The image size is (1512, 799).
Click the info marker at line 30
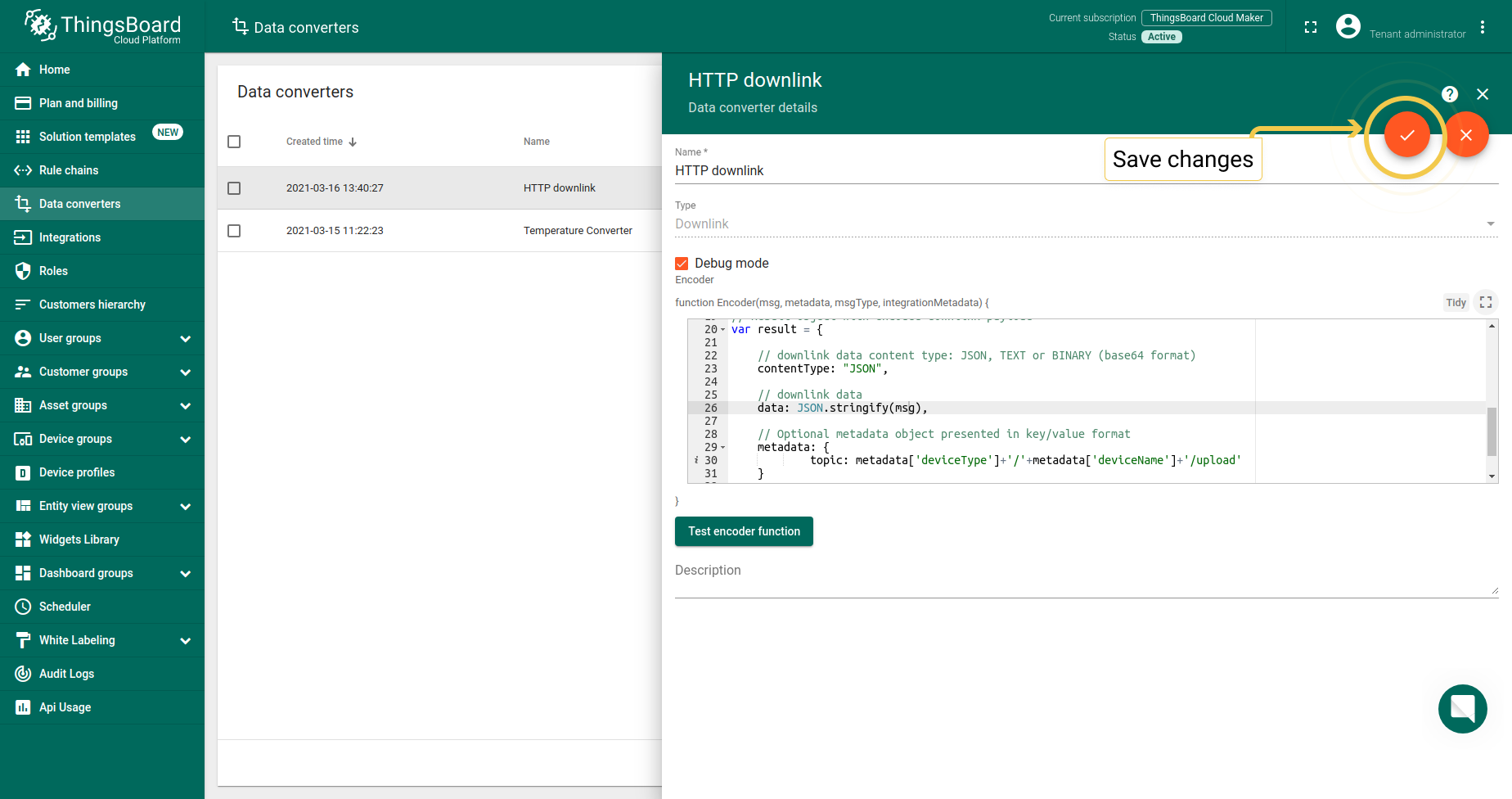click(696, 460)
